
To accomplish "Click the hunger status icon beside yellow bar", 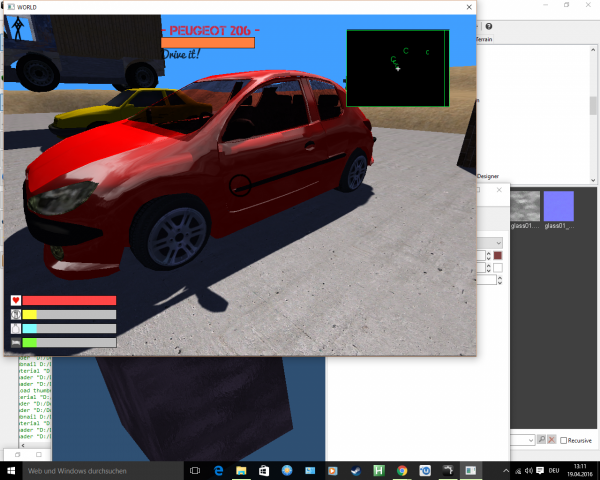I will (x=16, y=314).
